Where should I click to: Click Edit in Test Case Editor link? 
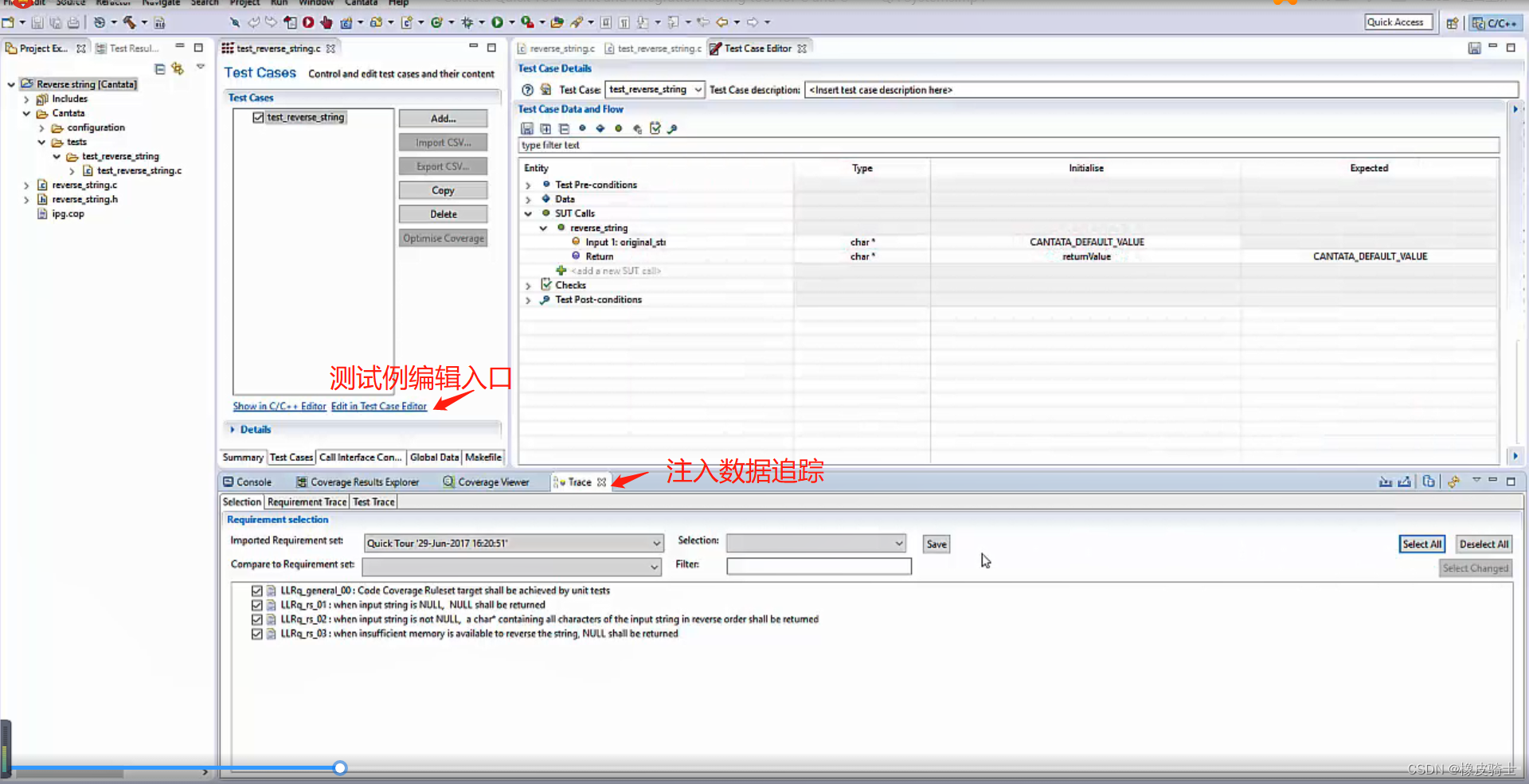(x=379, y=407)
